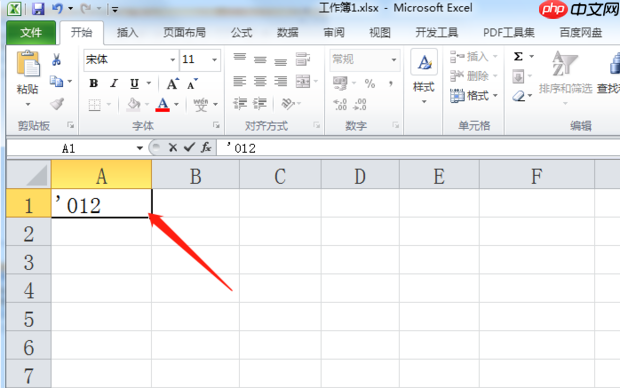Click the Clear eraser icon
Screen dimensions: 620x388
519,96
